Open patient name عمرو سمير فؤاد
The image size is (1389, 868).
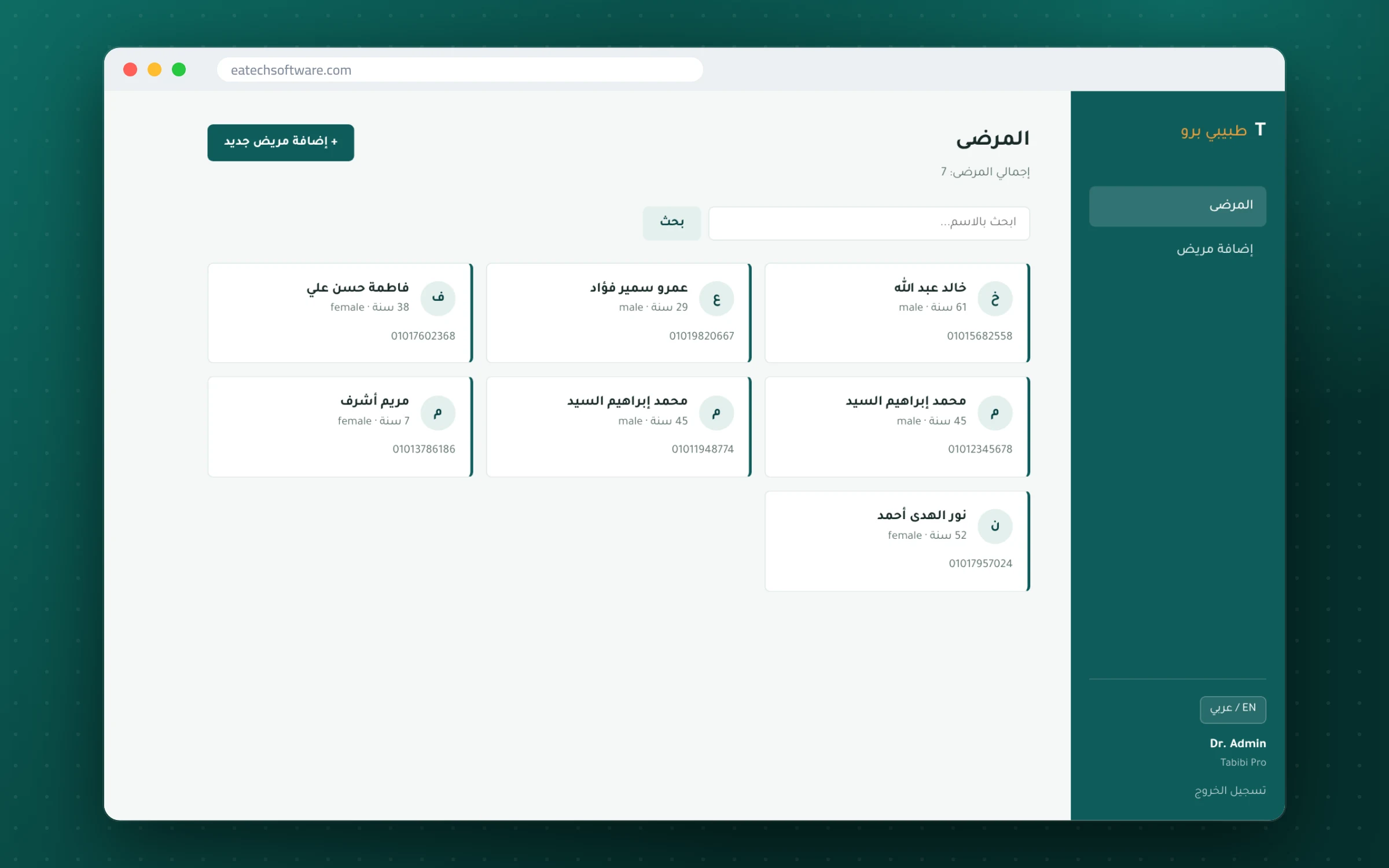(x=638, y=288)
